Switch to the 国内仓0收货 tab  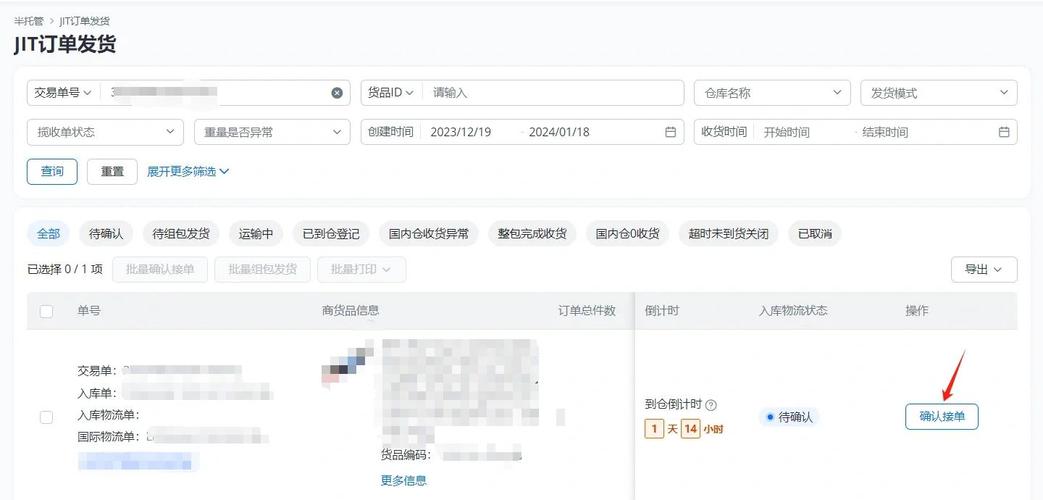tap(627, 234)
